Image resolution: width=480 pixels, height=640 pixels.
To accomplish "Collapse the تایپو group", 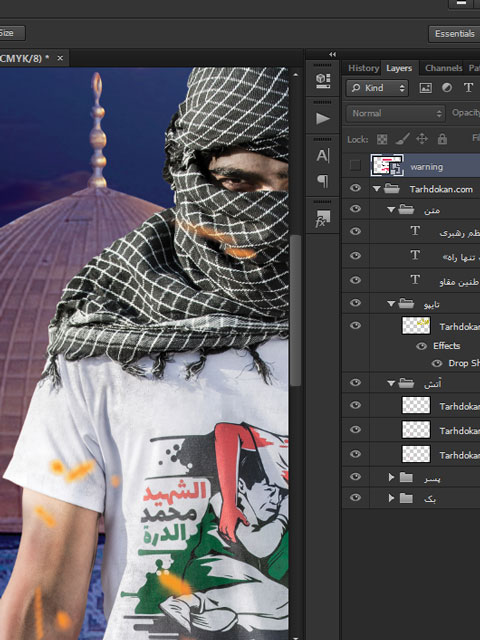I will coord(391,304).
